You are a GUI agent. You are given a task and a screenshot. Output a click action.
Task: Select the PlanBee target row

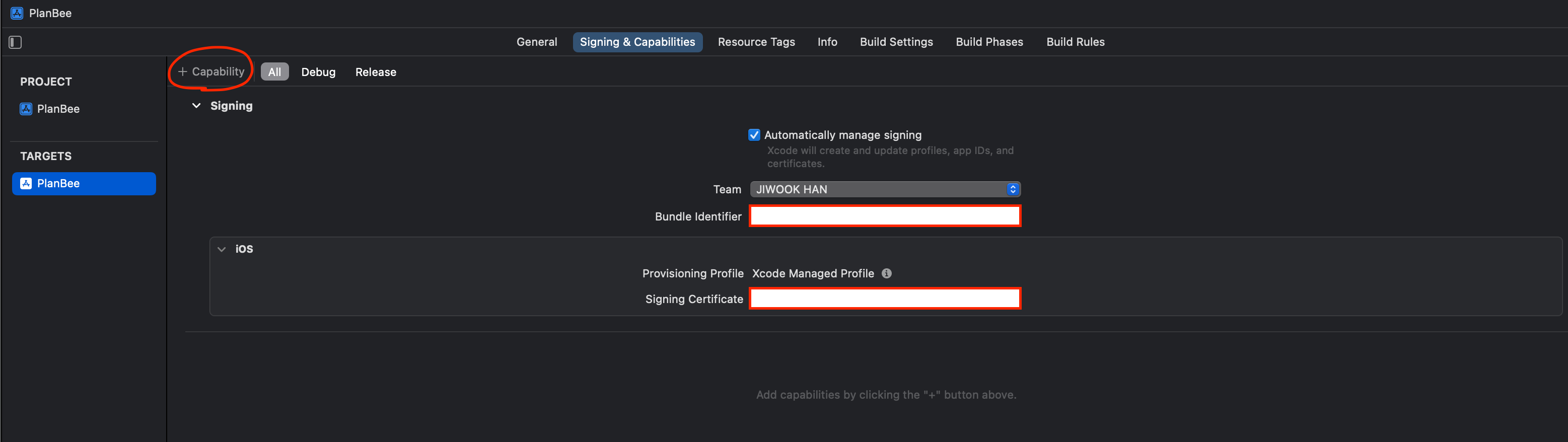84,184
